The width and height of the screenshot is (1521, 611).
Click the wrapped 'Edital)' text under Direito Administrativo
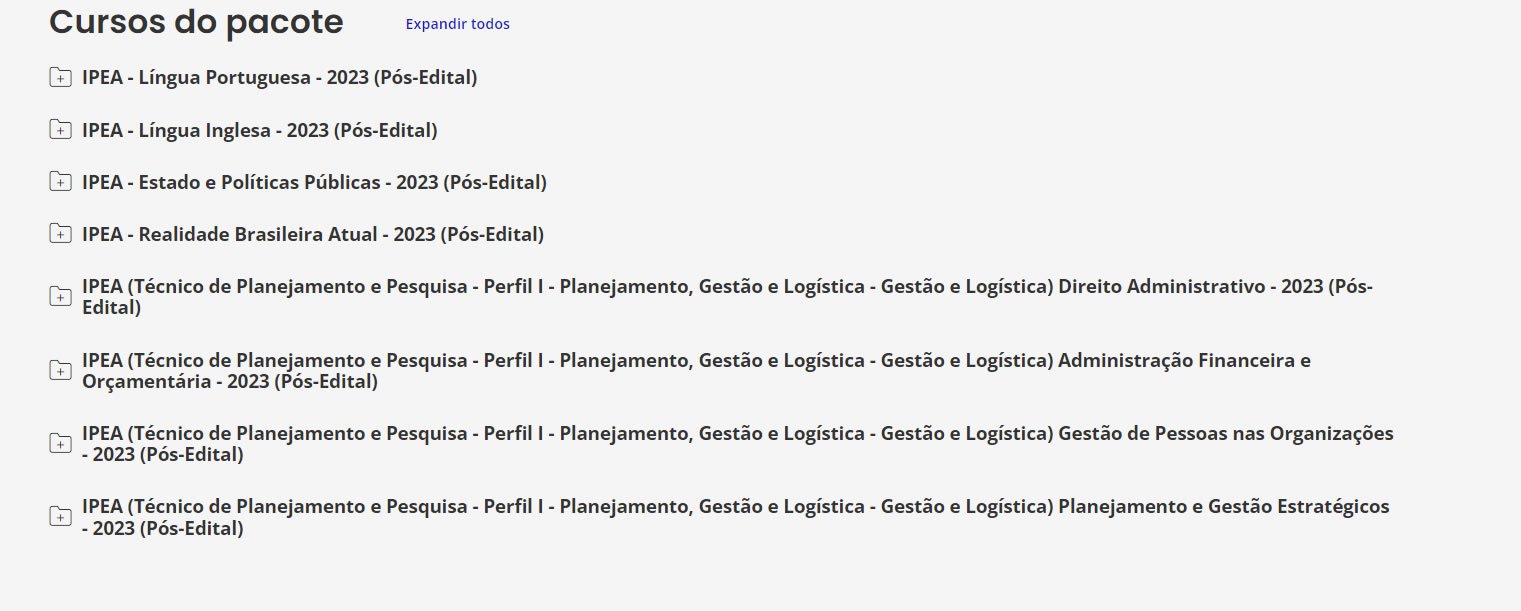pyautogui.click(x=111, y=308)
